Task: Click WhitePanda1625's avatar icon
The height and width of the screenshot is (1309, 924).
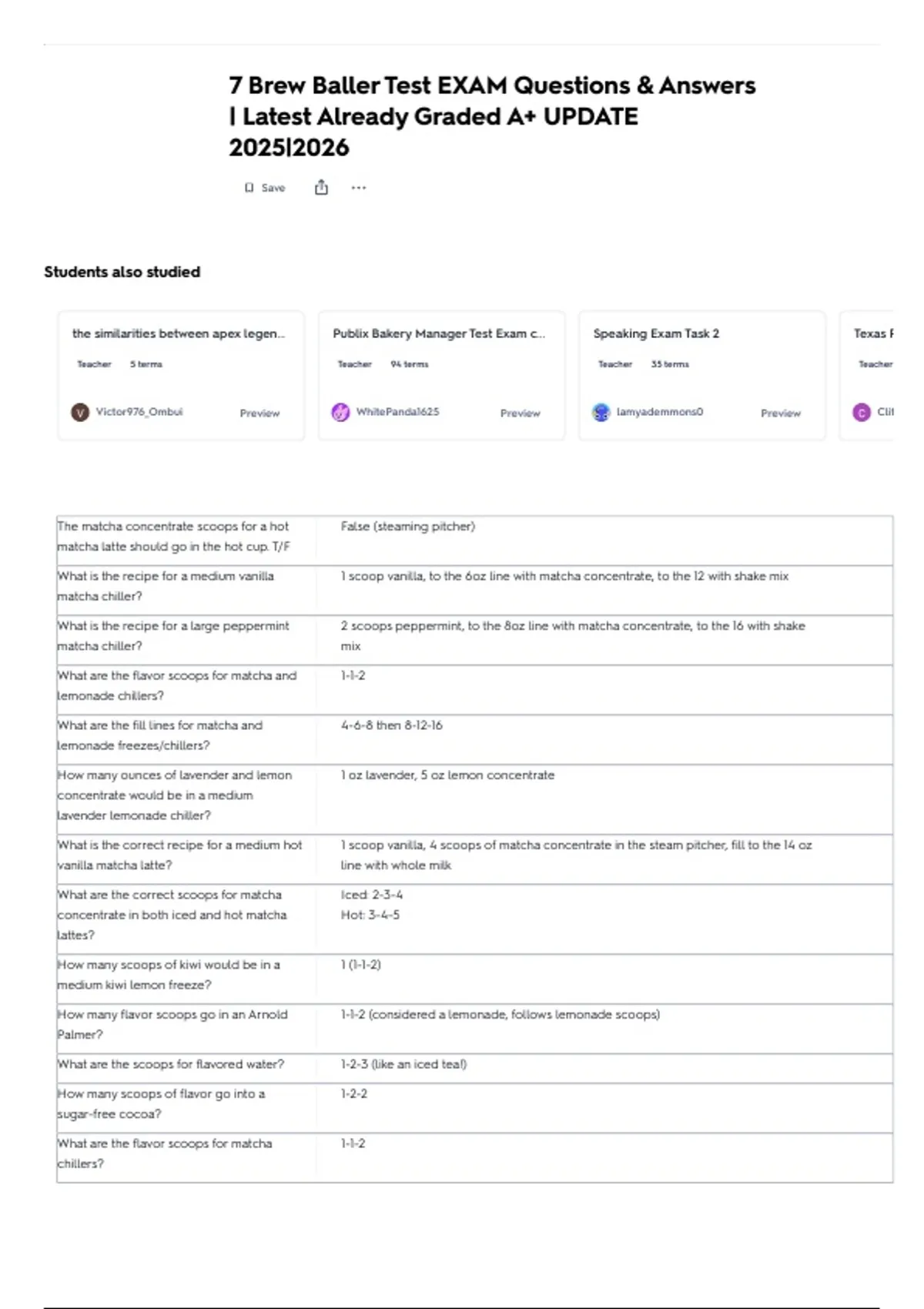Action: point(340,412)
